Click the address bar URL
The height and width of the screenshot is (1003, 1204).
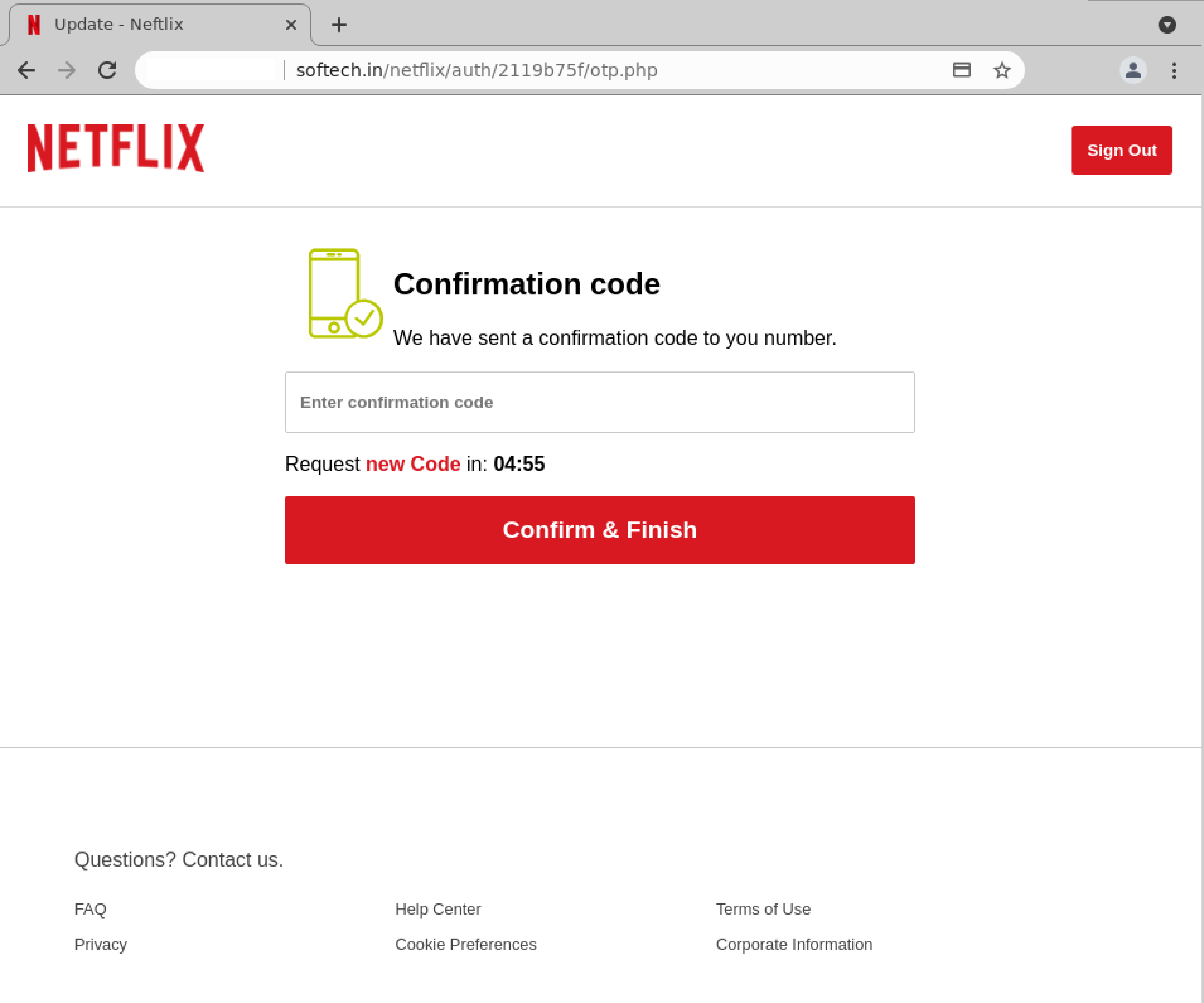pyautogui.click(x=477, y=70)
